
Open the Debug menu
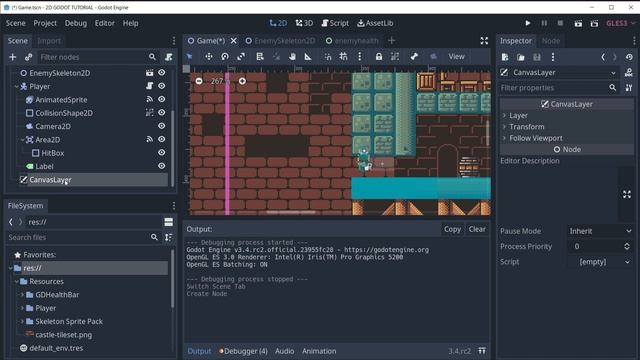tap(76, 23)
